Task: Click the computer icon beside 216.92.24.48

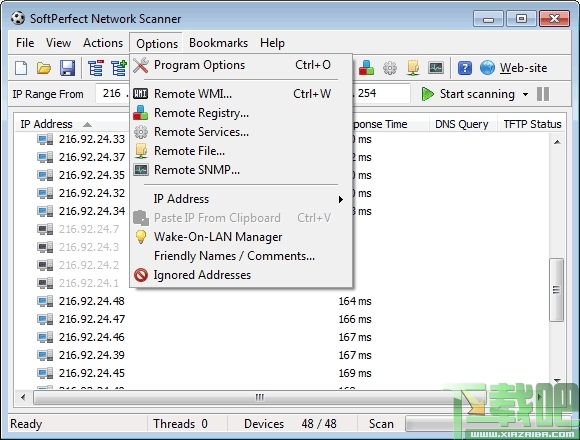Action: (45, 301)
